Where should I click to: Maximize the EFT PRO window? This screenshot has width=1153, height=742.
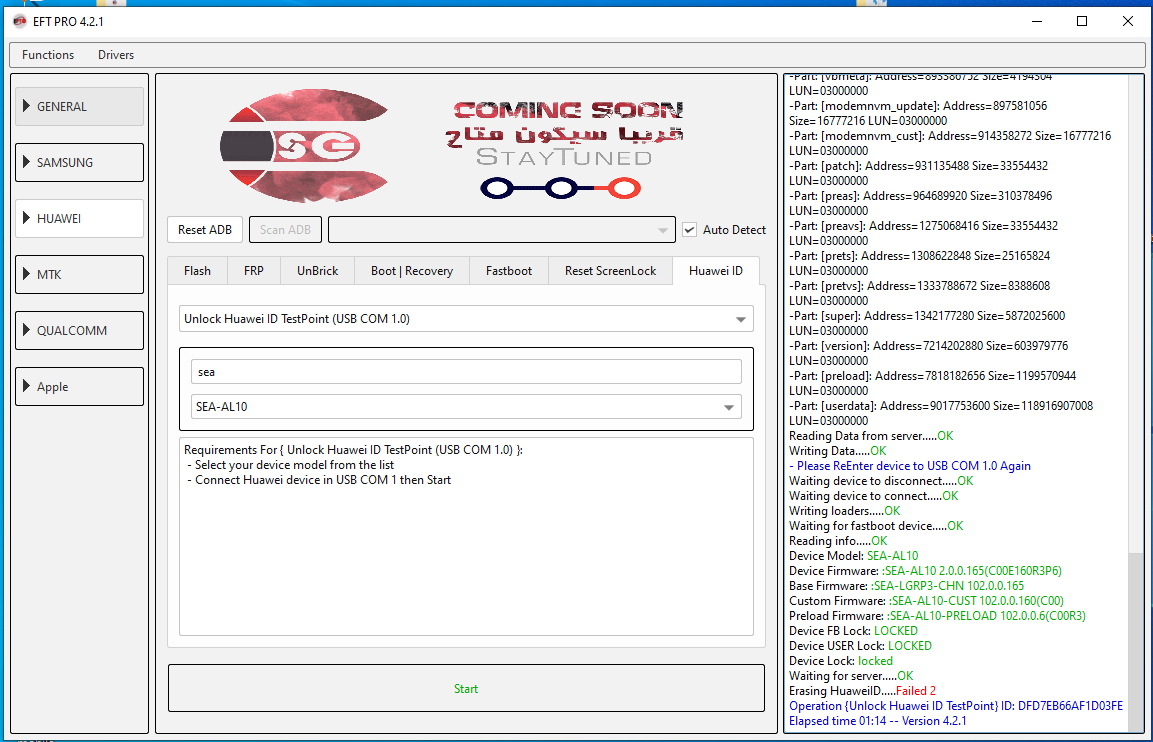1082,21
